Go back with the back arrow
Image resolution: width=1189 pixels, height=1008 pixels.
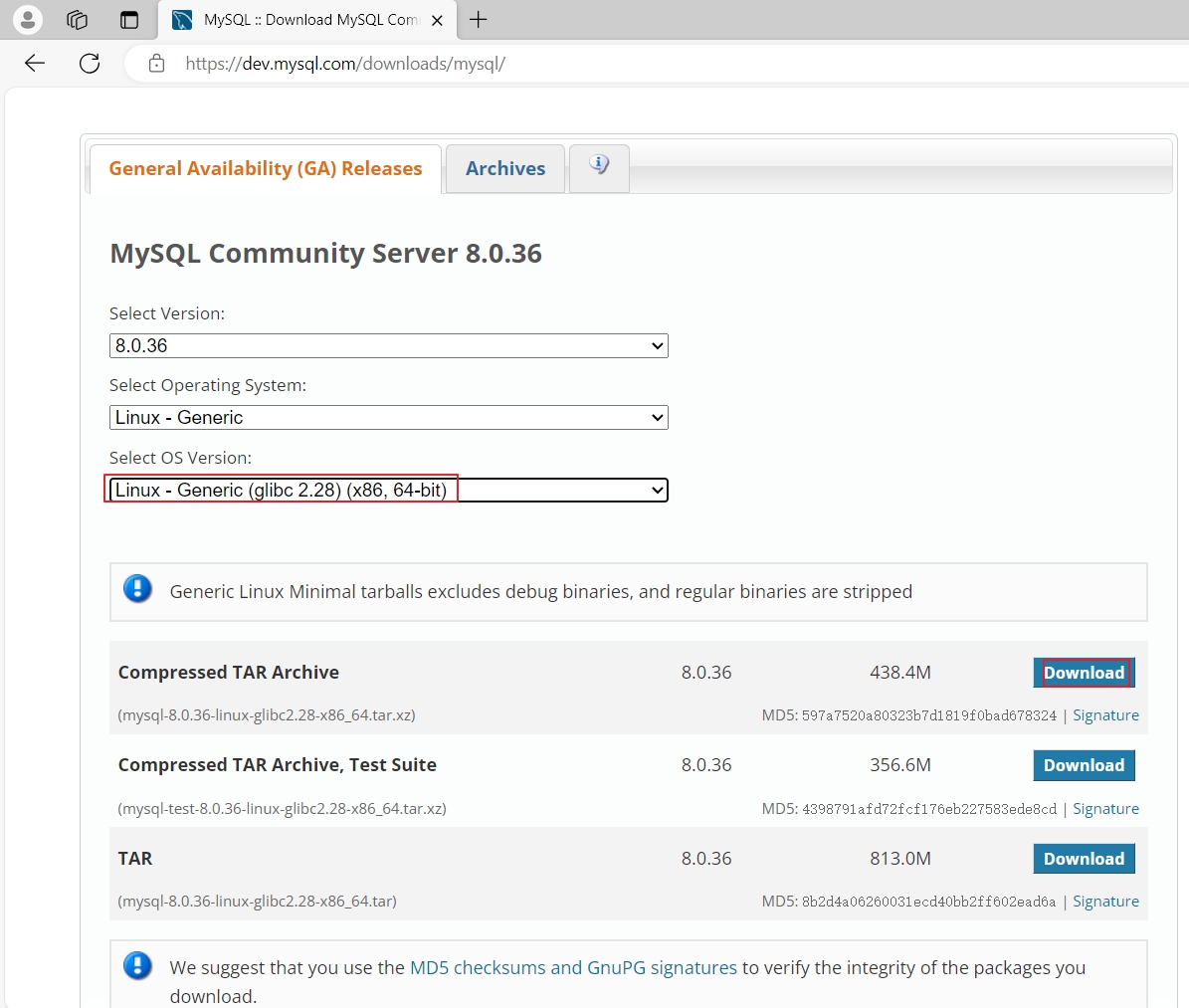click(x=35, y=63)
